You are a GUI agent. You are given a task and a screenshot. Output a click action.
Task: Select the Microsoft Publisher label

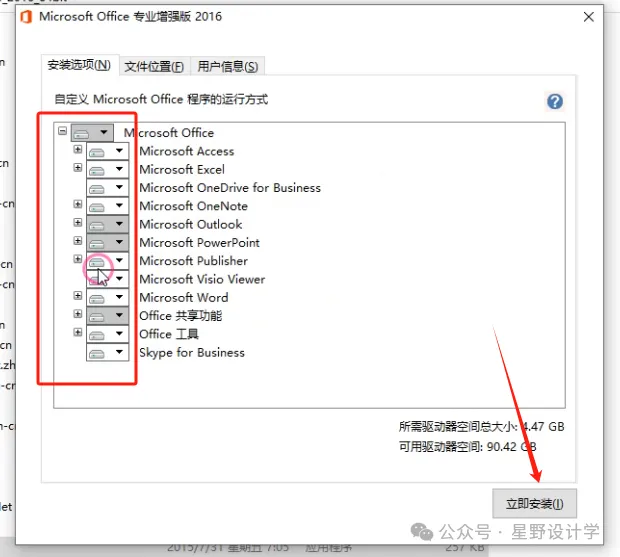[x=193, y=261]
